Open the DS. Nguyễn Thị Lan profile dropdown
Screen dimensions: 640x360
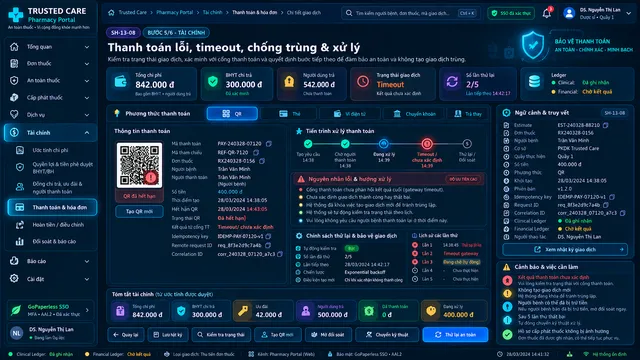point(629,13)
